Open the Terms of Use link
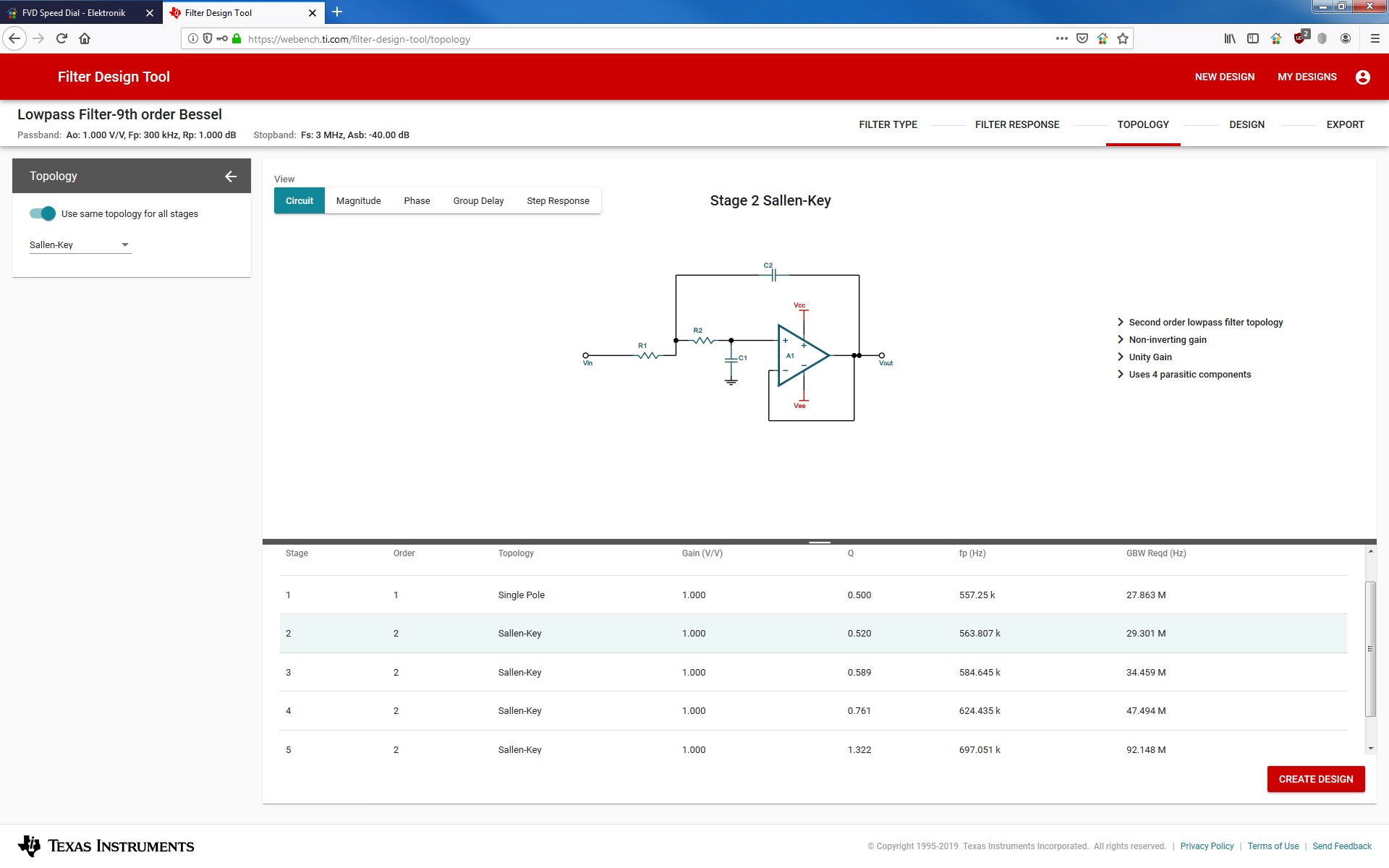This screenshot has height=868, width=1389. point(1273,846)
